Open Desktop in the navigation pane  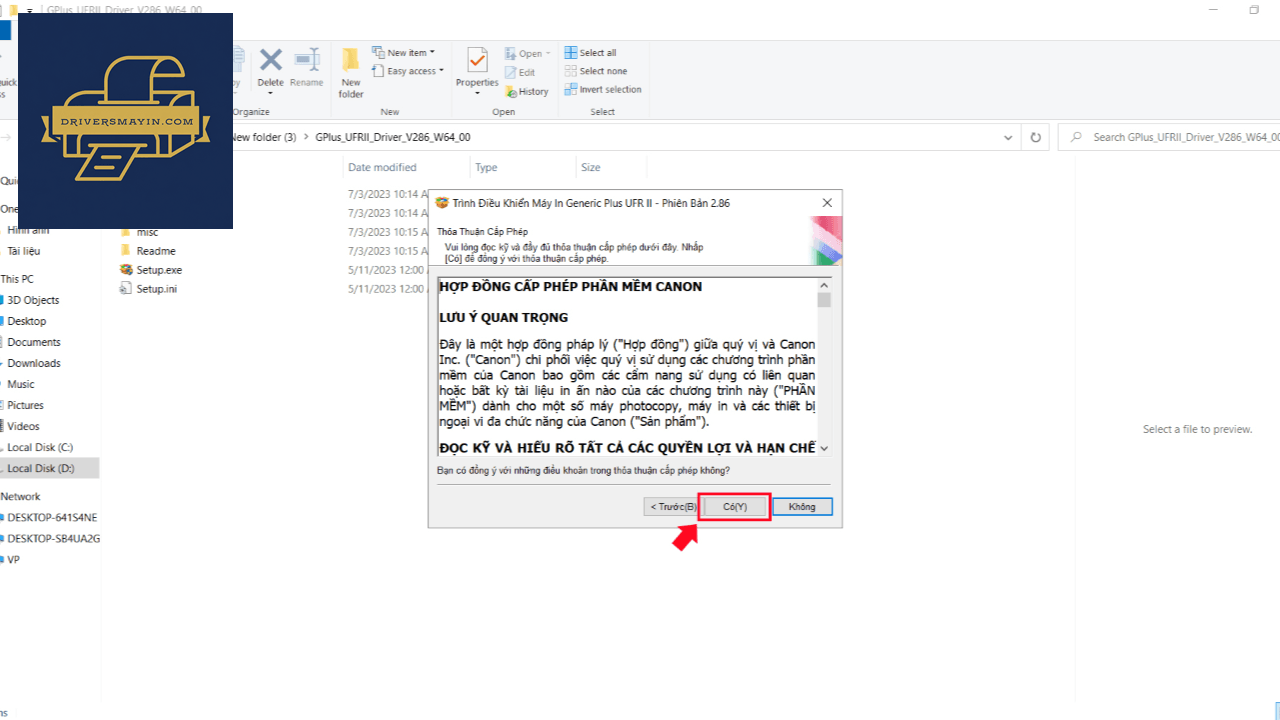coord(26,321)
